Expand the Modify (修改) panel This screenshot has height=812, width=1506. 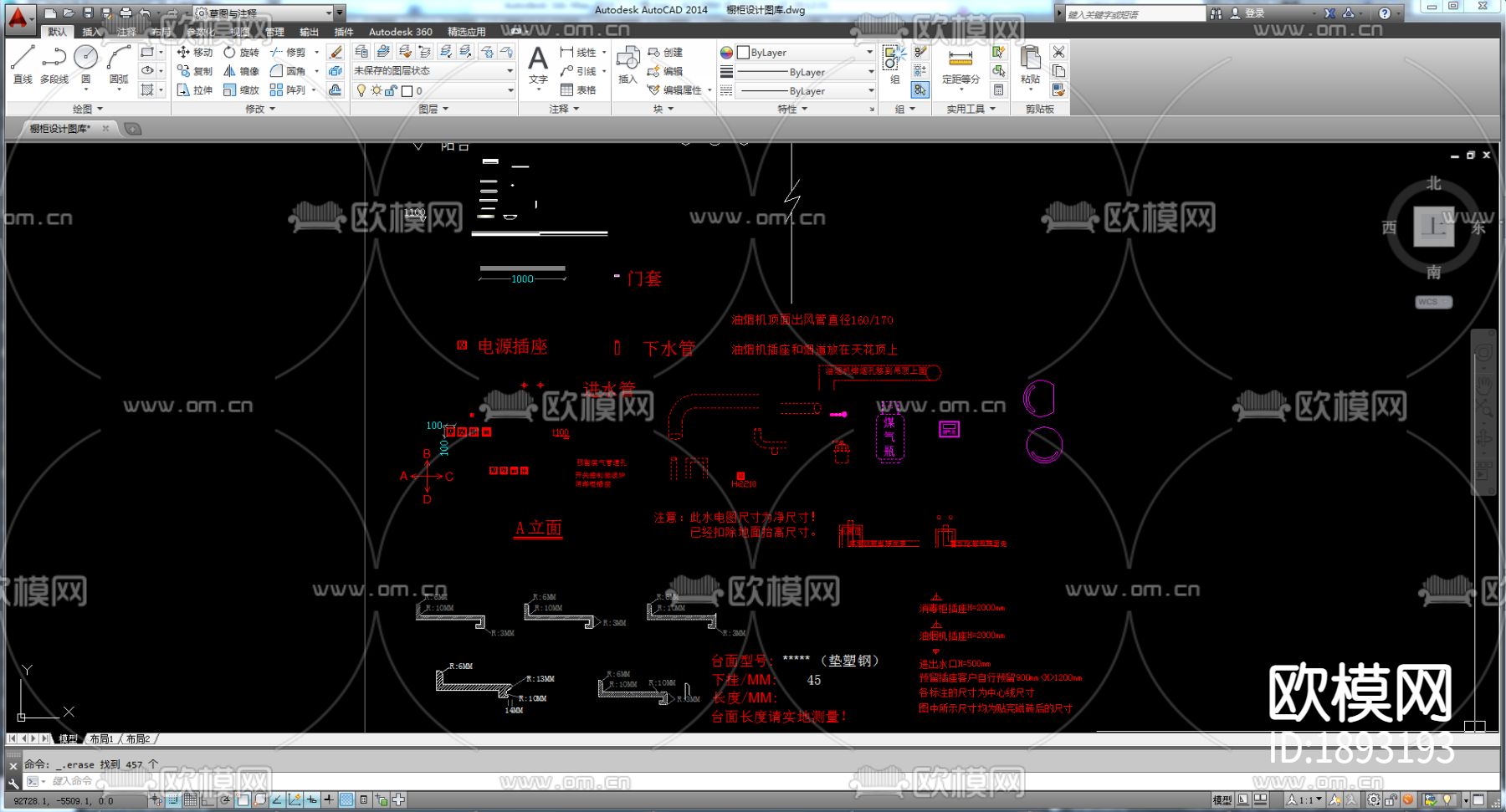click(260, 109)
